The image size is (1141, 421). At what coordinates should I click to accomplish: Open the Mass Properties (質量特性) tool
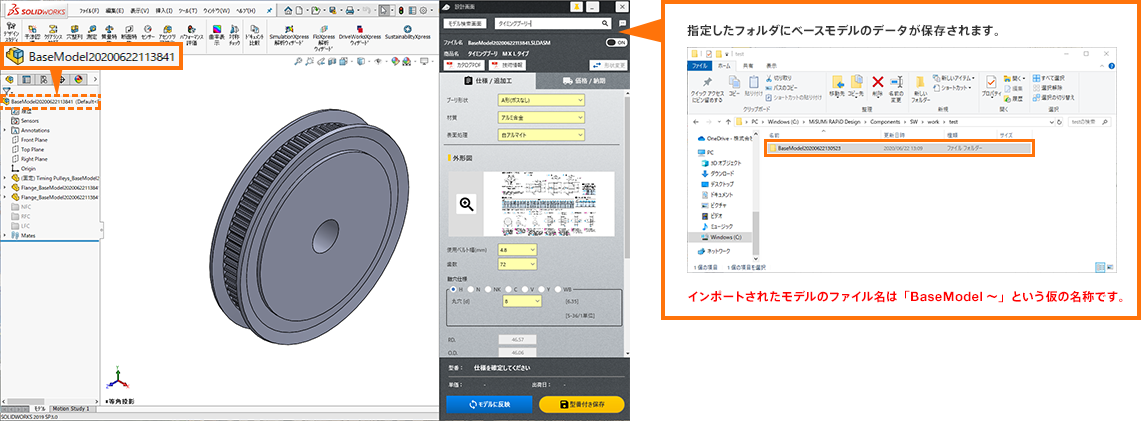coord(109,32)
